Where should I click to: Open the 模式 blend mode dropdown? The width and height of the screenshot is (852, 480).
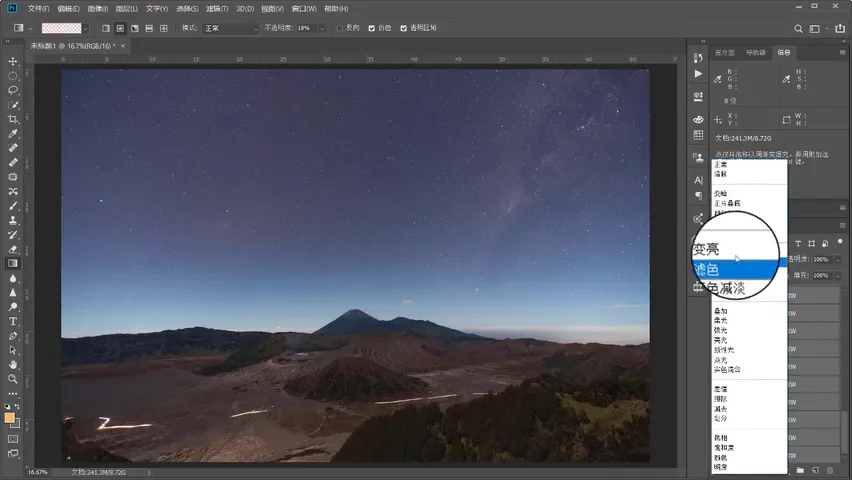click(x=230, y=28)
